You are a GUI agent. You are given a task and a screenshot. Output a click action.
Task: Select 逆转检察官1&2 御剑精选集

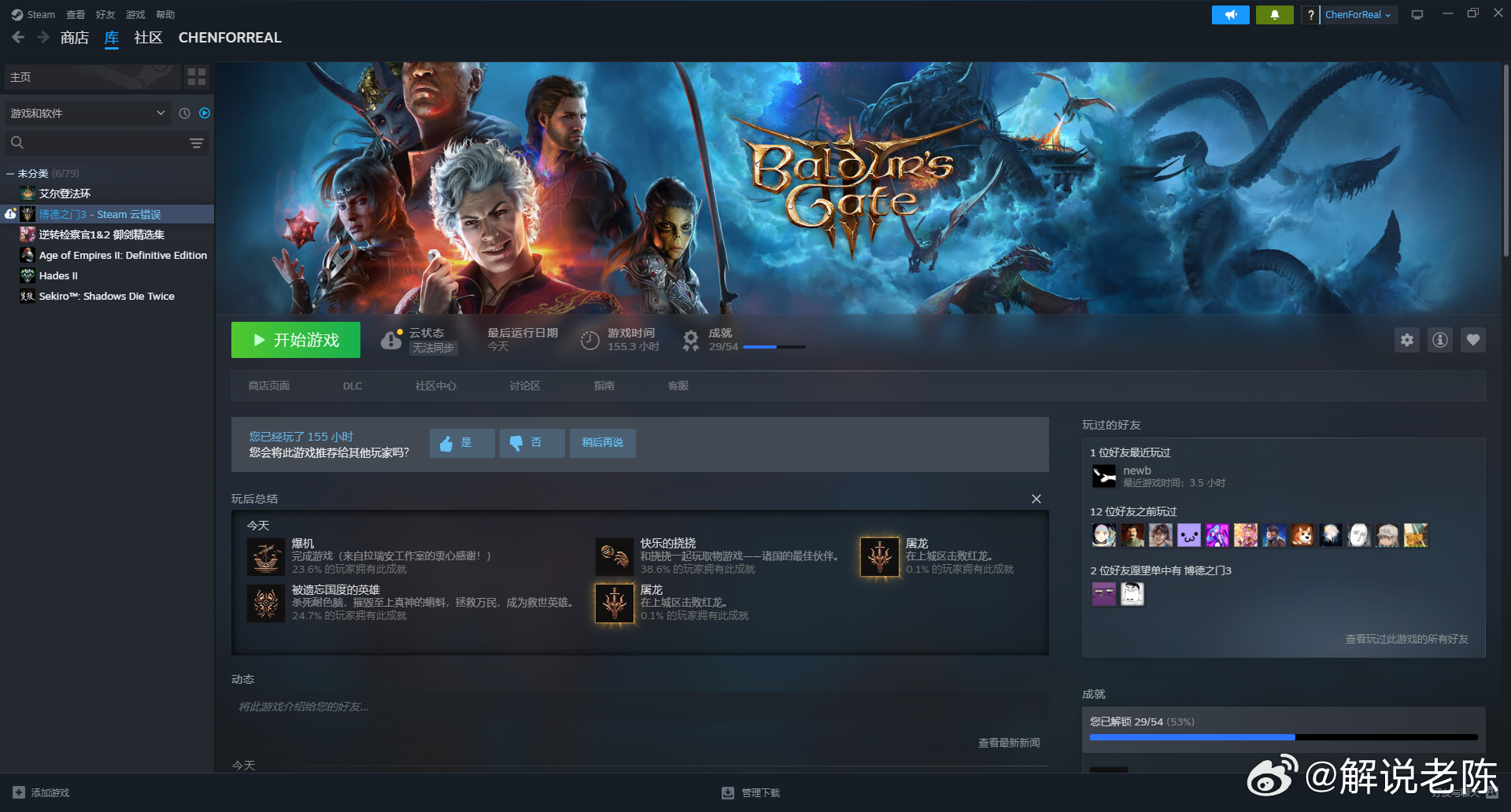[102, 234]
